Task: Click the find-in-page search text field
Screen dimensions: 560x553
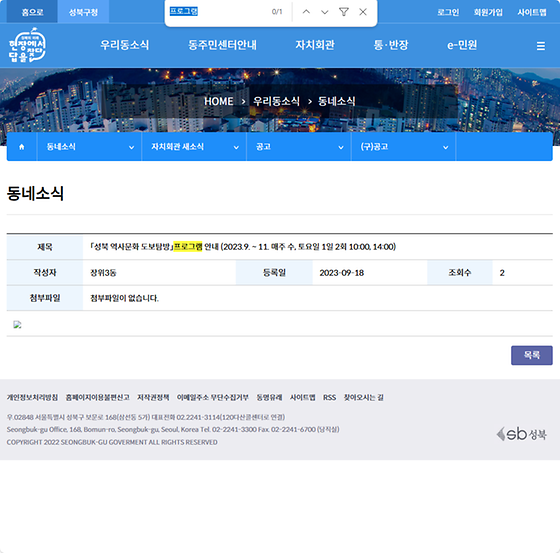Action: pos(218,12)
